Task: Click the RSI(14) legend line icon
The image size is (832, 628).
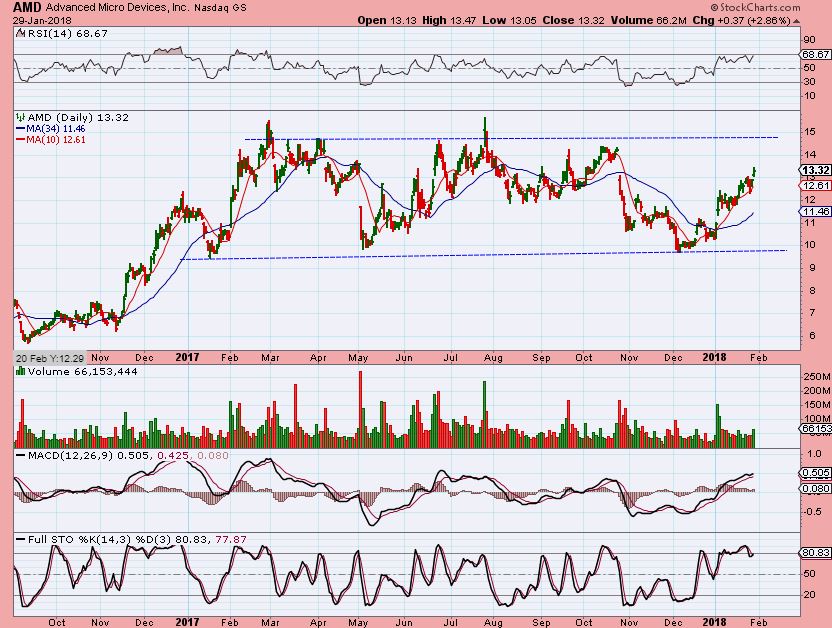Action: [x=20, y=33]
